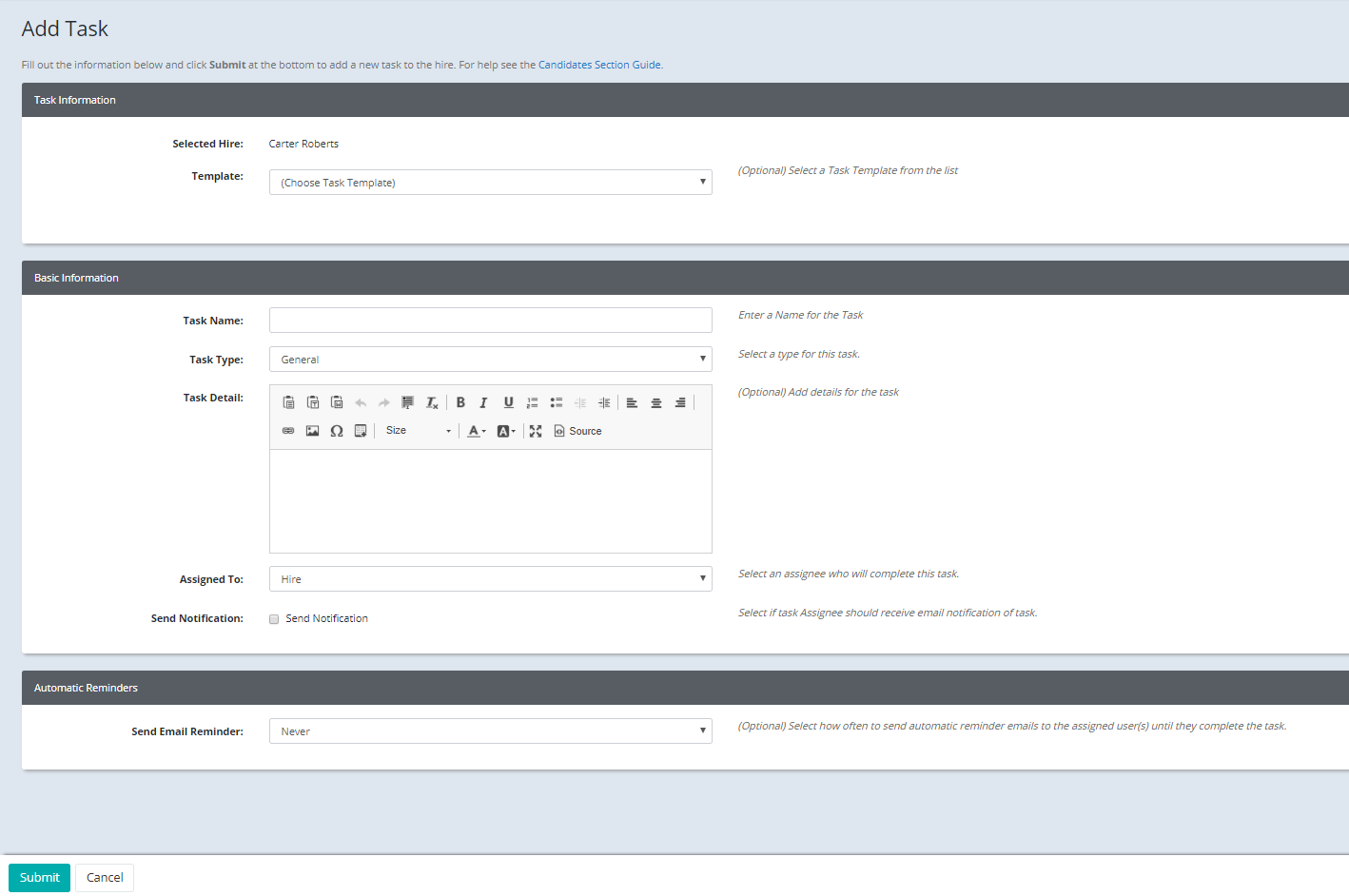Insert a bulleted list in the editor
The width and height of the screenshot is (1349, 896).
pyautogui.click(x=556, y=401)
